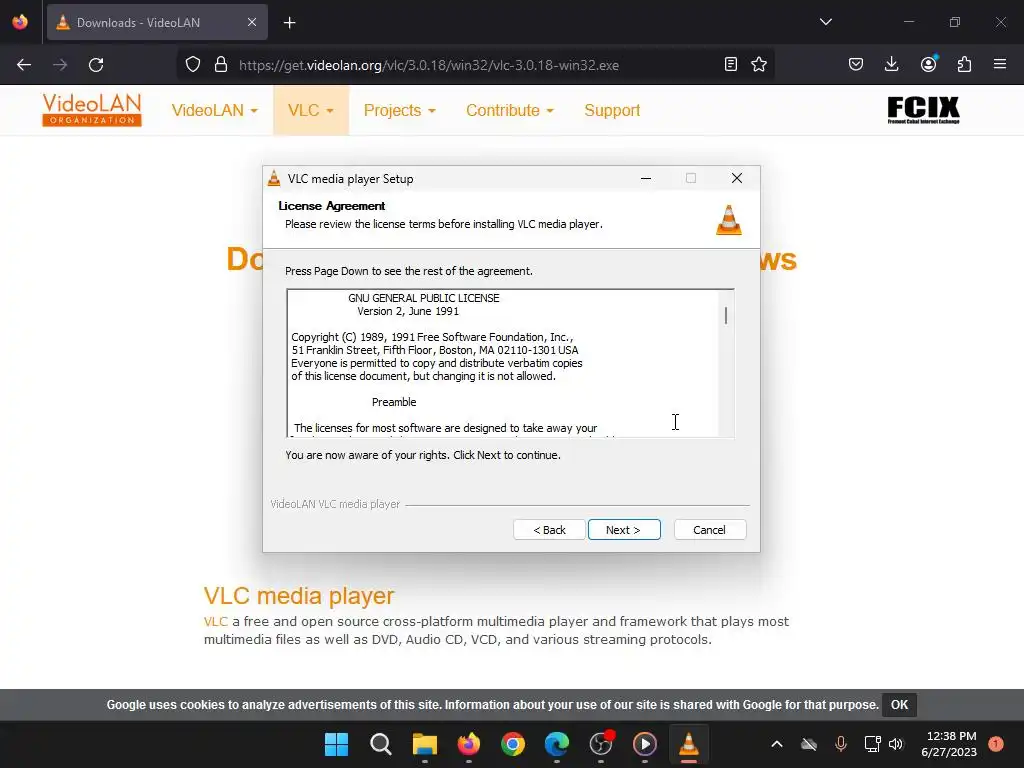Click the forward navigation arrow
Viewport: 1024px width, 768px height.
(x=60, y=65)
